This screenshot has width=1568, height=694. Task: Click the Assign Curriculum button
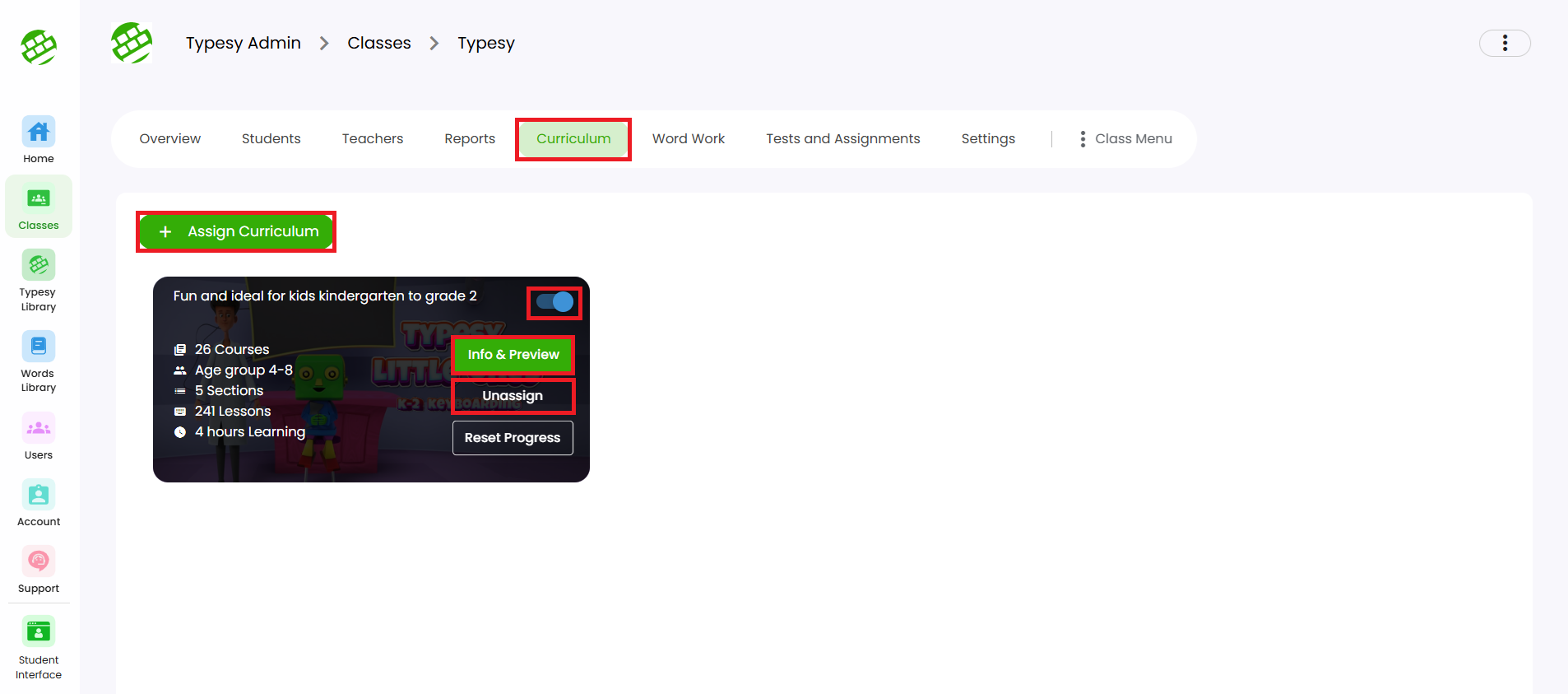[236, 231]
